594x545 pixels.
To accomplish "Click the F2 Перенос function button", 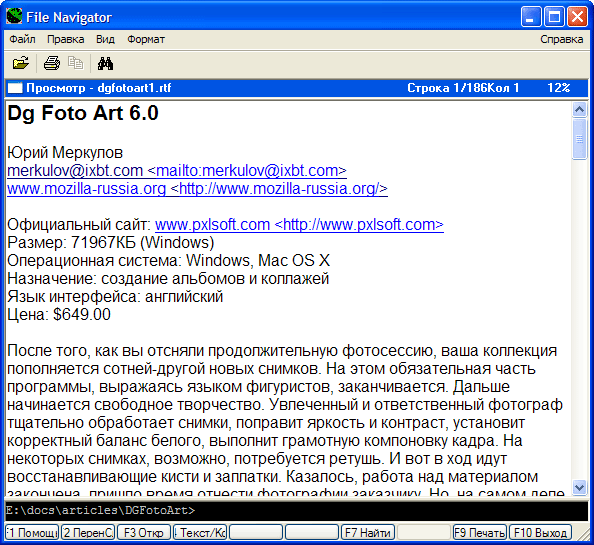I will tap(88, 532).
